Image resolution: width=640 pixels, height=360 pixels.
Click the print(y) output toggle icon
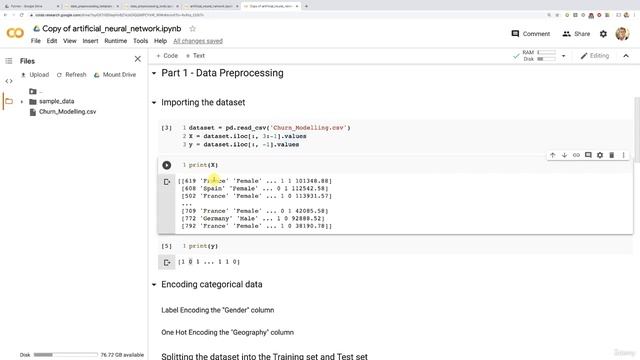tap(167, 262)
